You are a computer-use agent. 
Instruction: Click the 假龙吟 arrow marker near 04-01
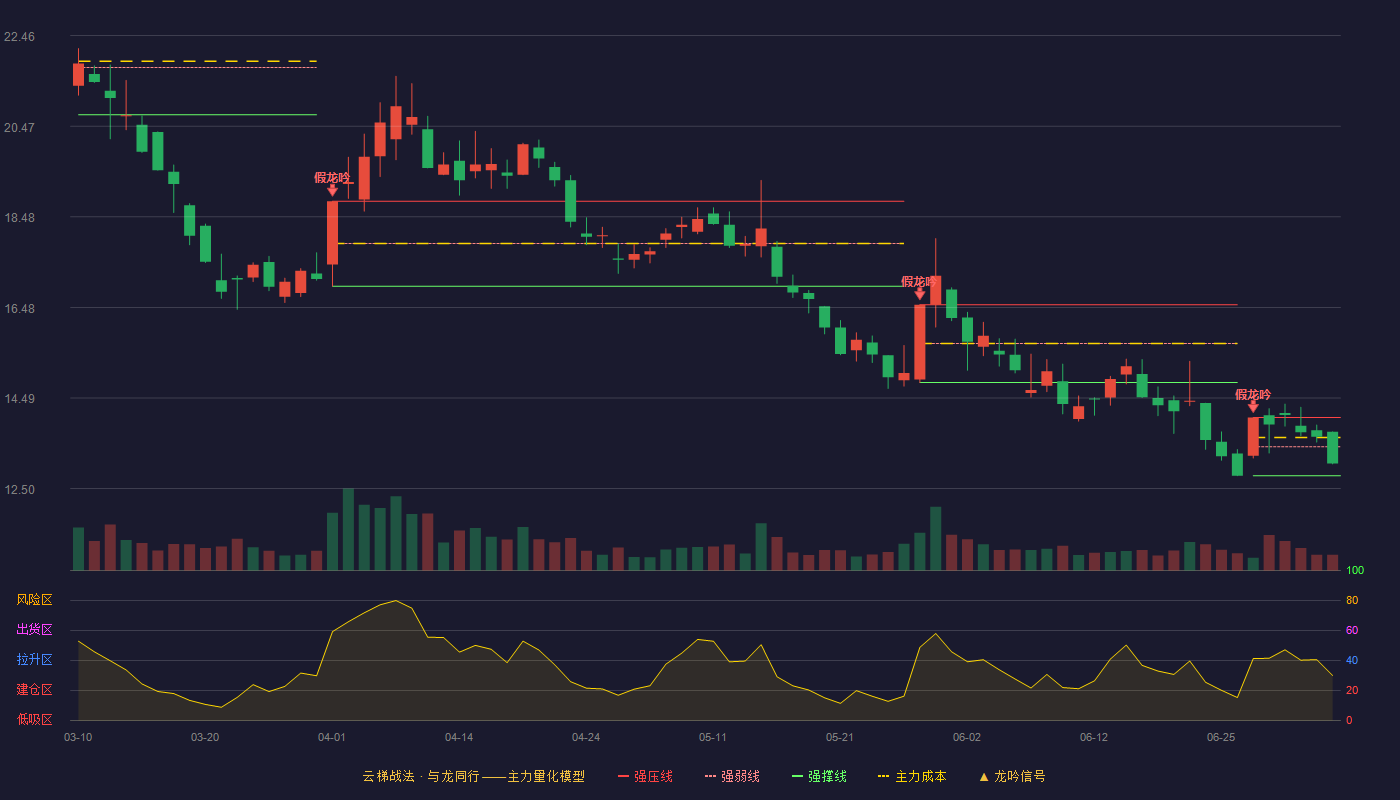click(x=332, y=190)
